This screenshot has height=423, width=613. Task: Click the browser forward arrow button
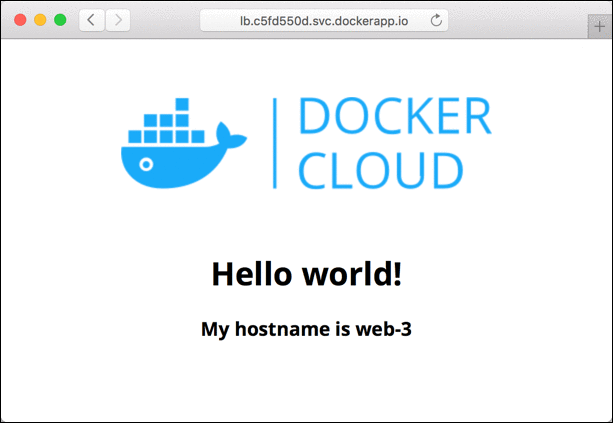[x=118, y=20]
